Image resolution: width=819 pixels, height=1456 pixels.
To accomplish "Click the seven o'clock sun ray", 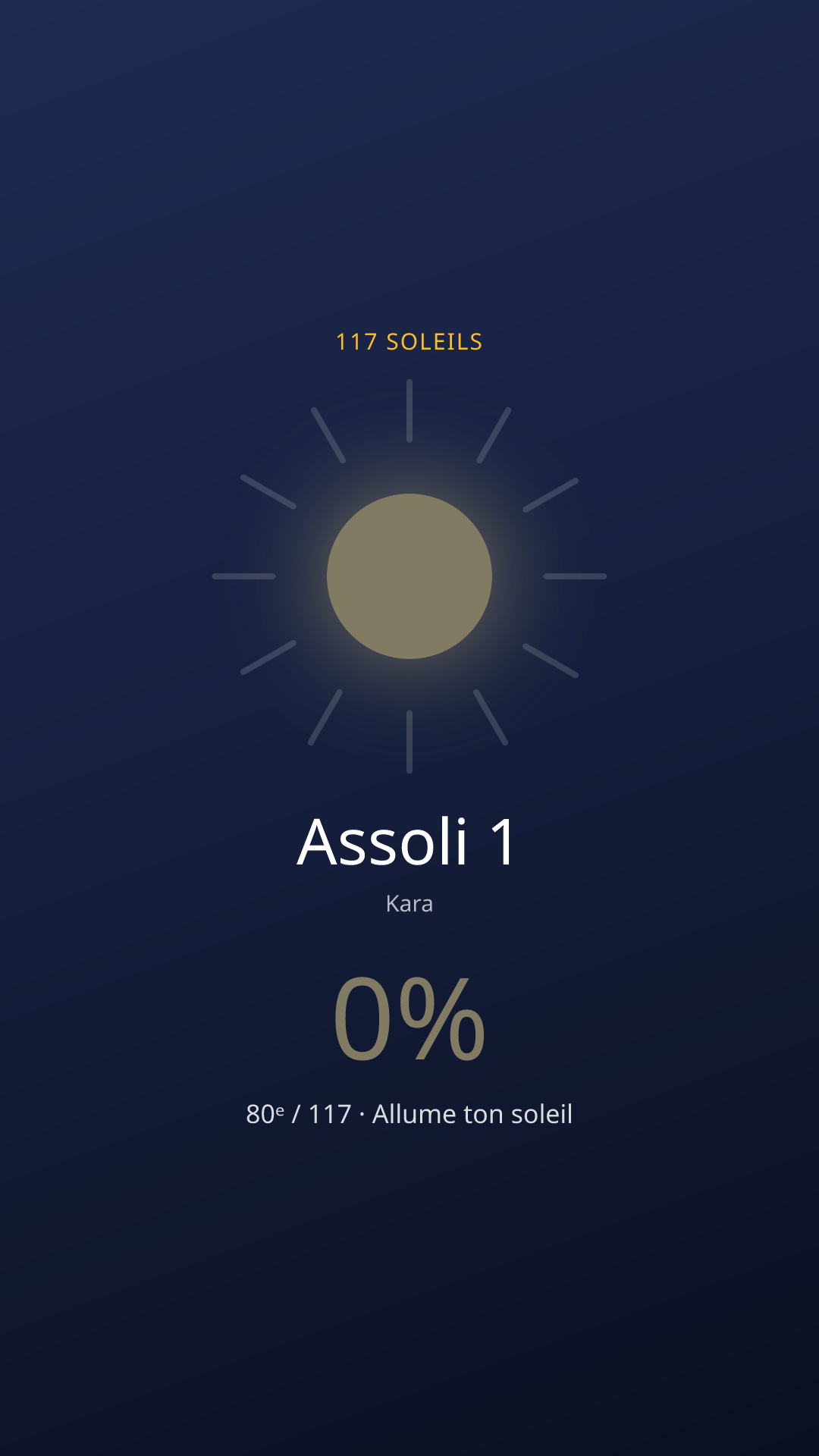I will pyautogui.click(x=325, y=717).
